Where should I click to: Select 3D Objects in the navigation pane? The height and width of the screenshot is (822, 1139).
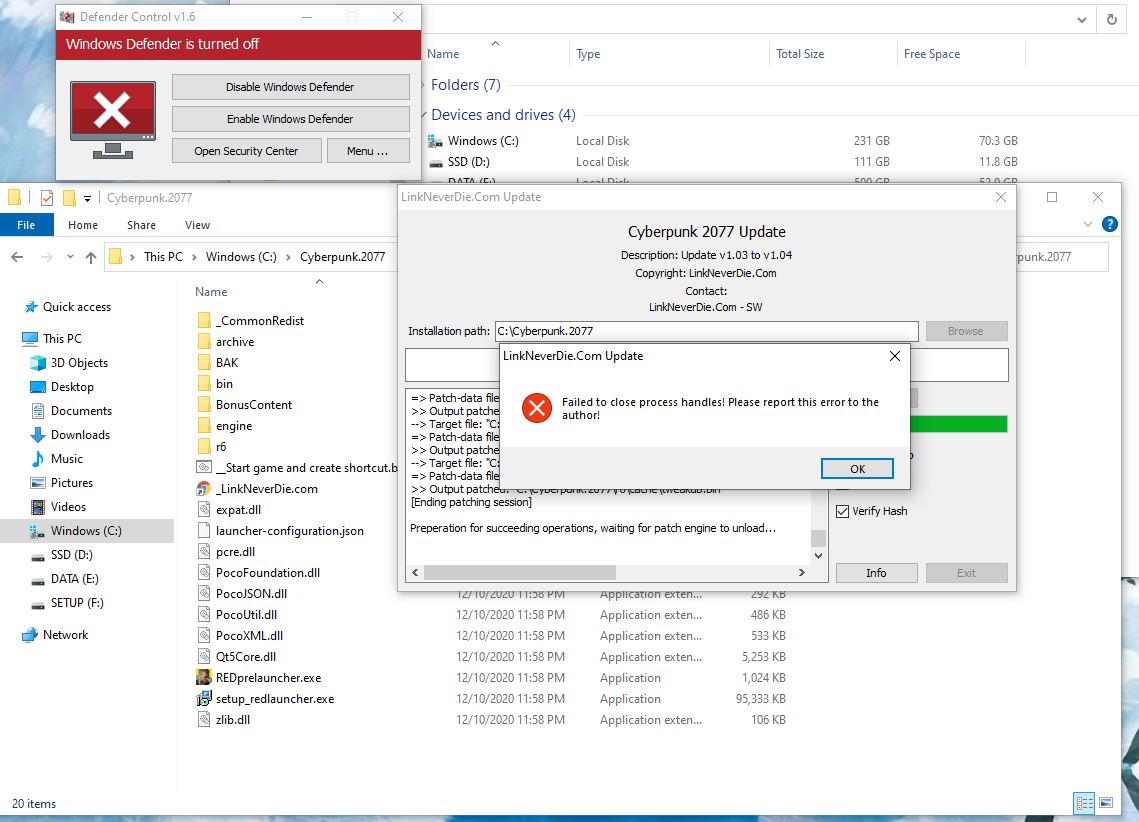click(79, 363)
